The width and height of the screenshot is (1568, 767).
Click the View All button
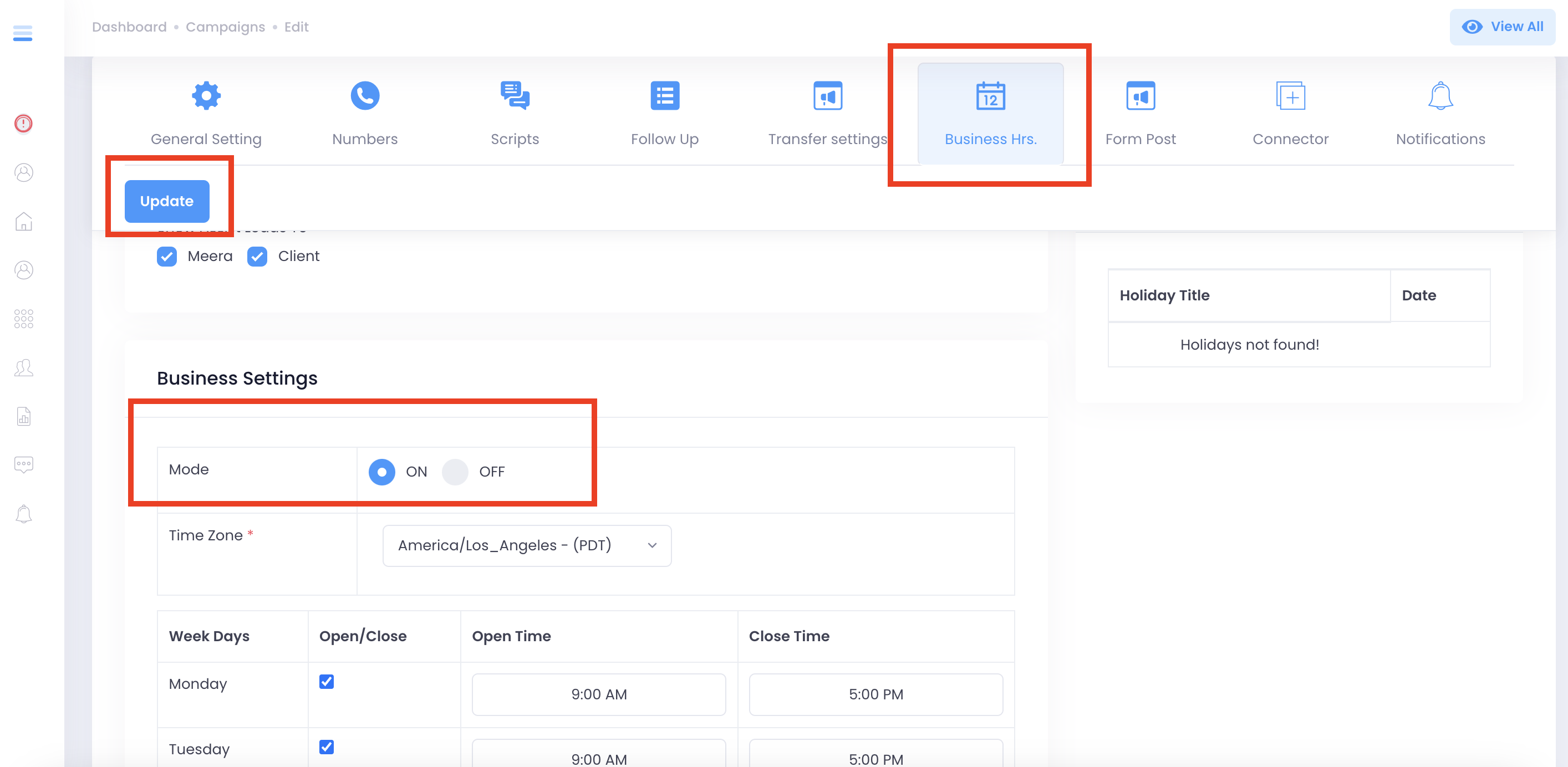(1502, 27)
